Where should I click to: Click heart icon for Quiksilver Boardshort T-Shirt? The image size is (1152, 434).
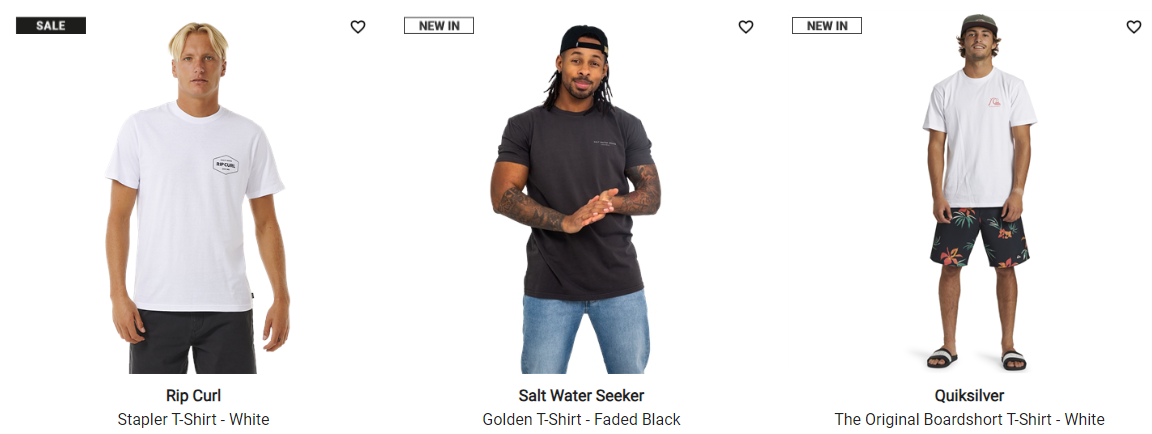pyautogui.click(x=1134, y=27)
